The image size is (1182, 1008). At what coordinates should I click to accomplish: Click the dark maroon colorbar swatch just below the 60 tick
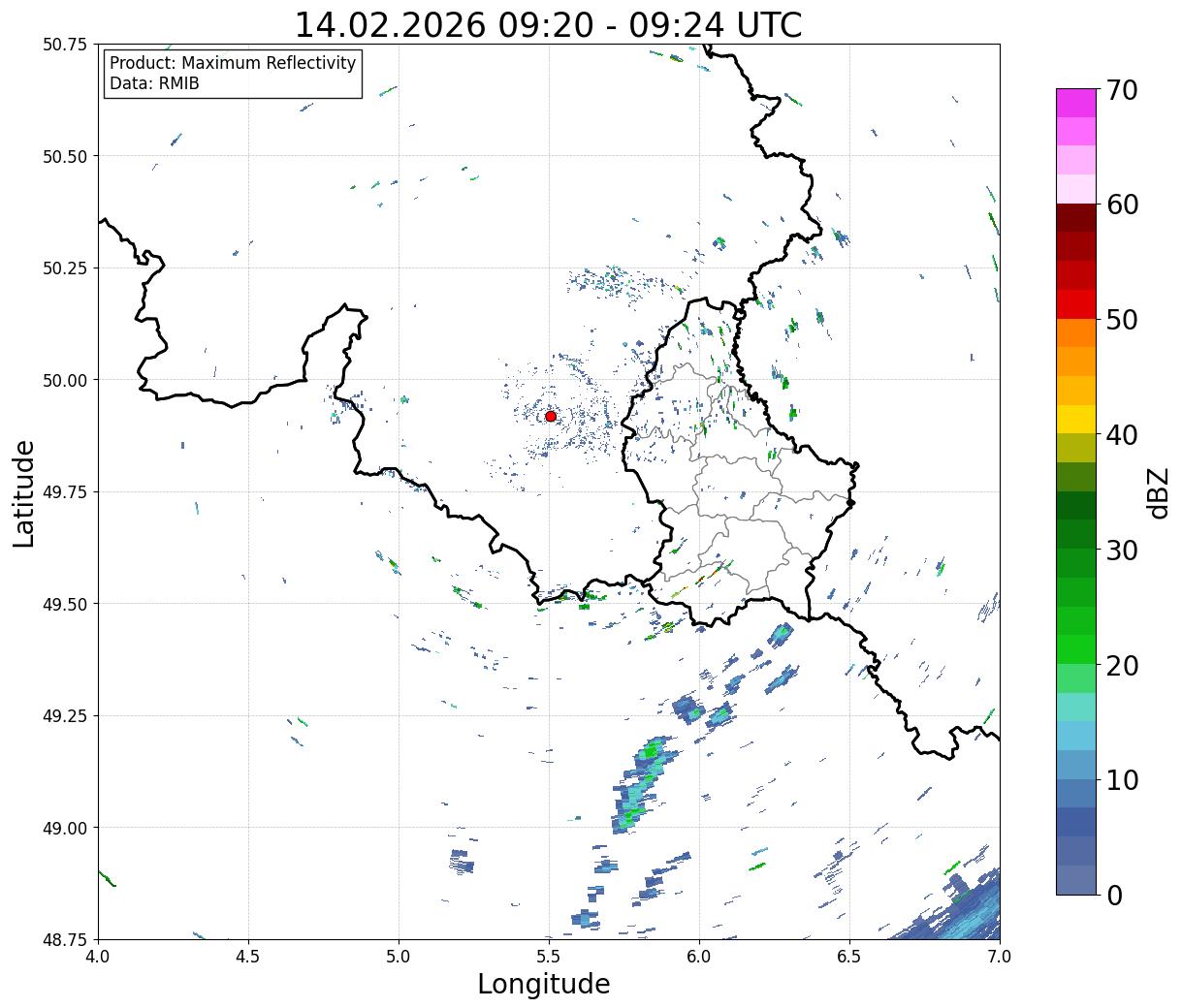(1076, 218)
